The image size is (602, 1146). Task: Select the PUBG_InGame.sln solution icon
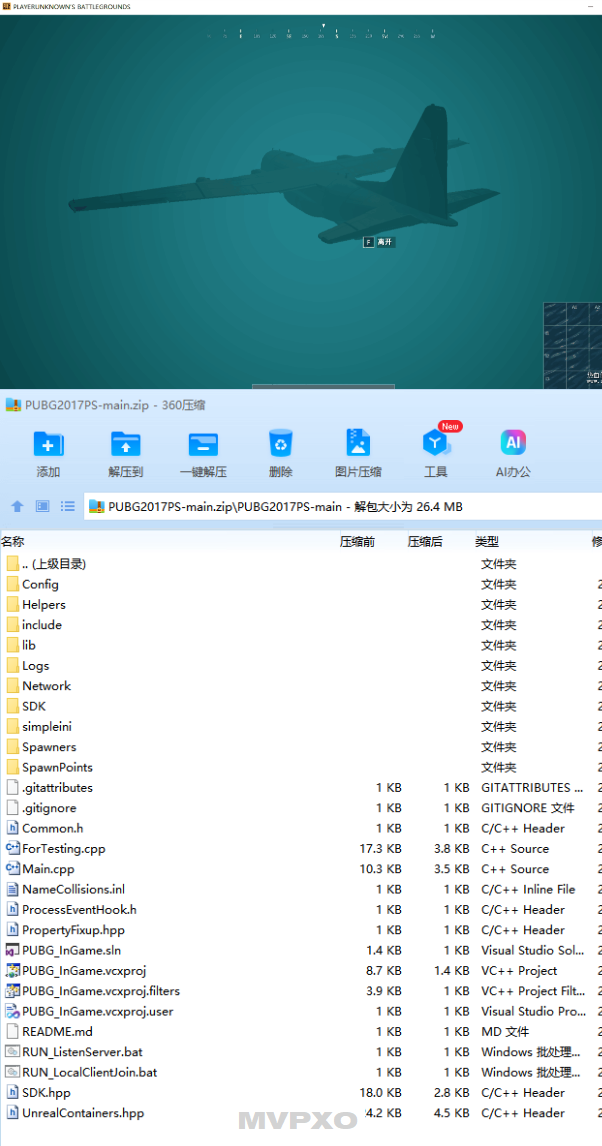12,950
